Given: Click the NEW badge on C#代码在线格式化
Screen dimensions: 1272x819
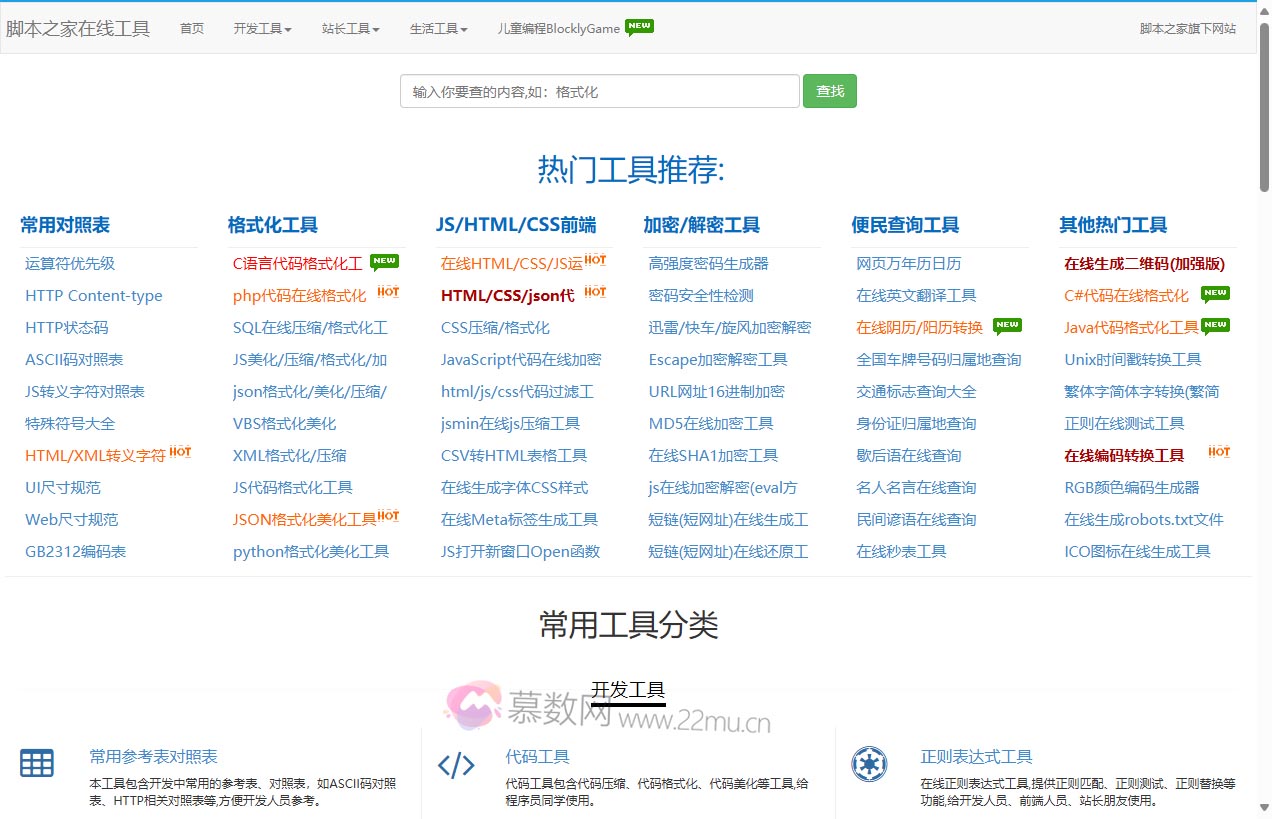Looking at the screenshot, I should pos(1215,293).
